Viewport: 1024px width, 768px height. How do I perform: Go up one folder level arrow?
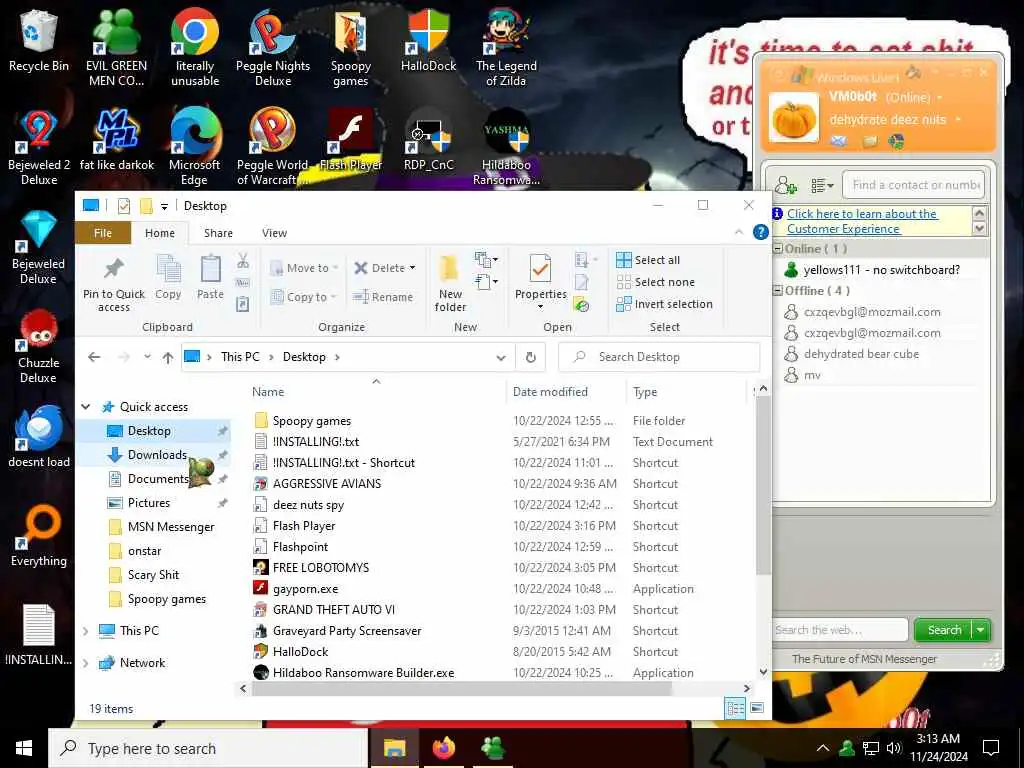click(168, 357)
